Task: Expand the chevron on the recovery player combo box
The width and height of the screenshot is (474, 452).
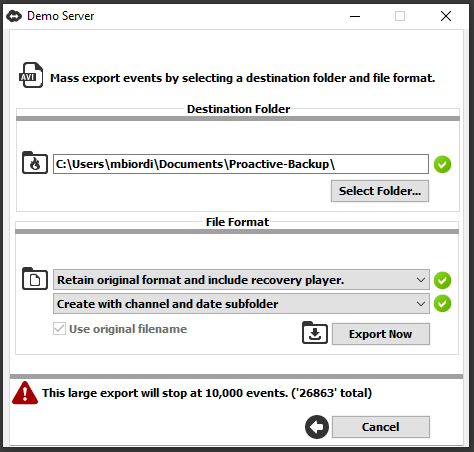Action: (421, 280)
